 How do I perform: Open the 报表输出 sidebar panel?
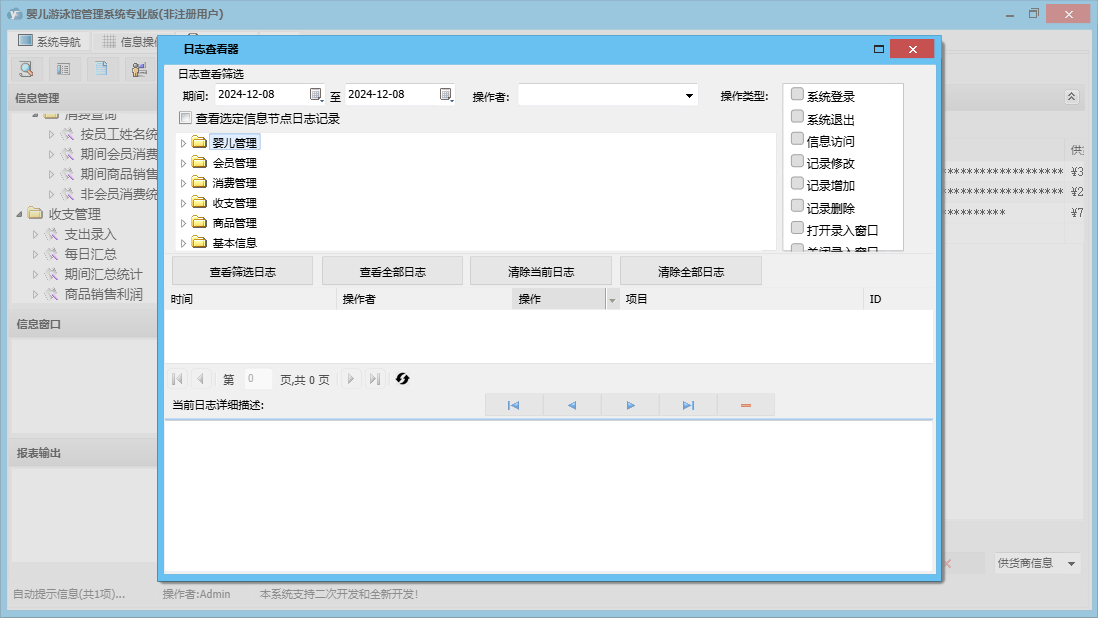(x=83, y=453)
